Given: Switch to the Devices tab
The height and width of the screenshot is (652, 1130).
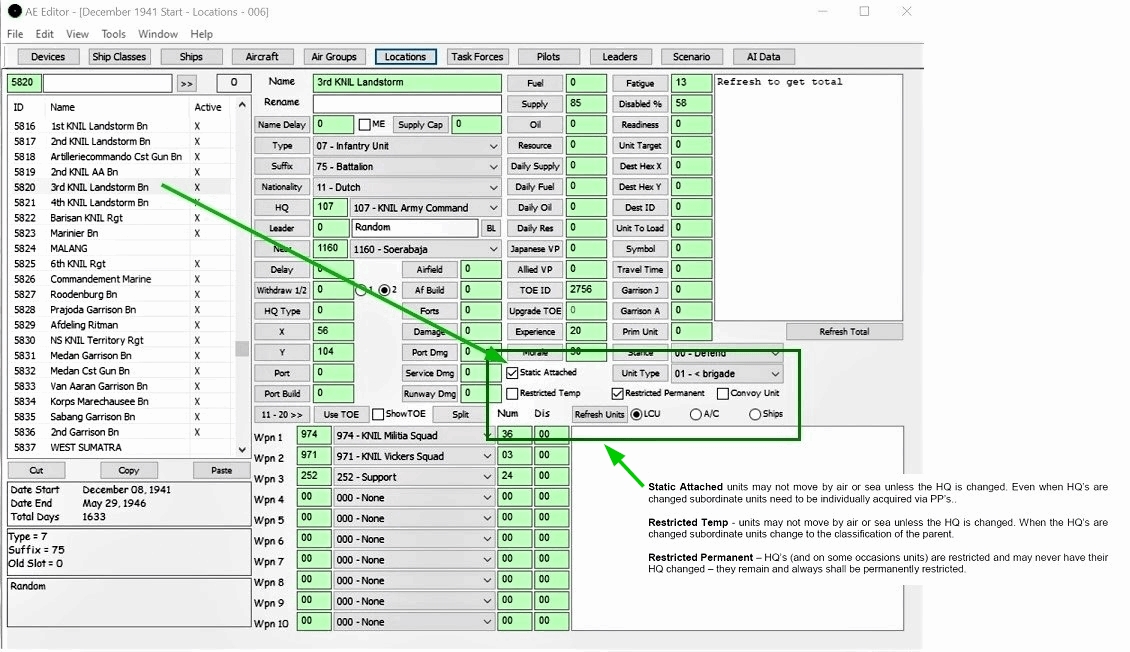Looking at the screenshot, I should (x=48, y=57).
